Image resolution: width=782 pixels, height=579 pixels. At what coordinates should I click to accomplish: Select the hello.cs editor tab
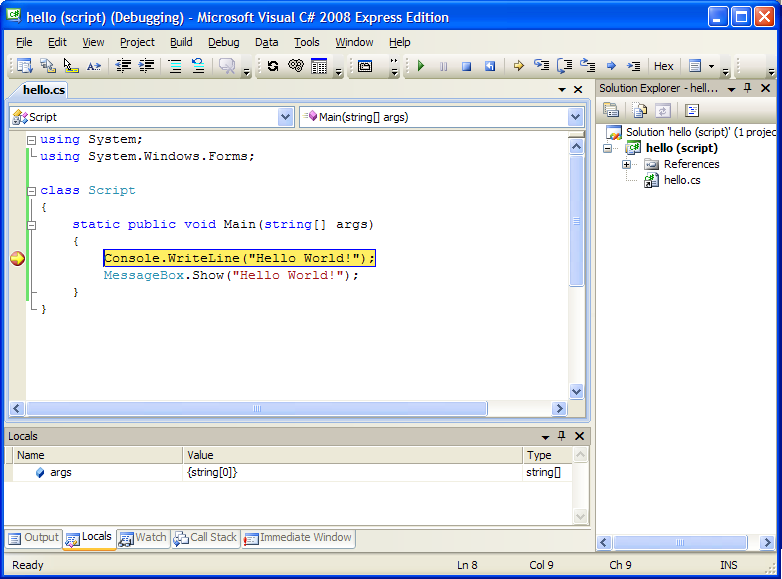pos(44,90)
